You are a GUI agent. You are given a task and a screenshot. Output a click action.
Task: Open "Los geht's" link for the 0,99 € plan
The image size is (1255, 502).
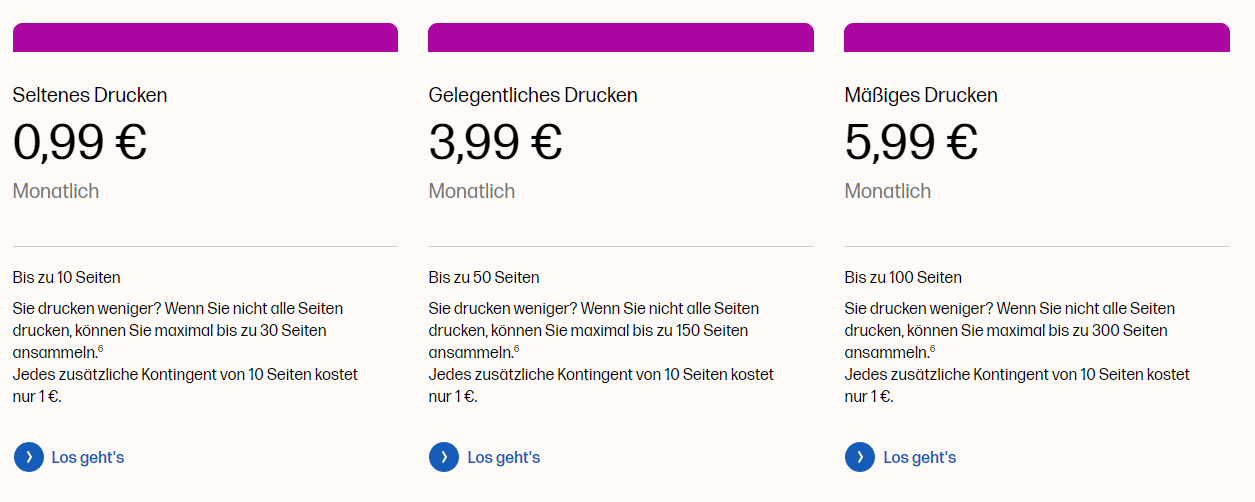(88, 457)
